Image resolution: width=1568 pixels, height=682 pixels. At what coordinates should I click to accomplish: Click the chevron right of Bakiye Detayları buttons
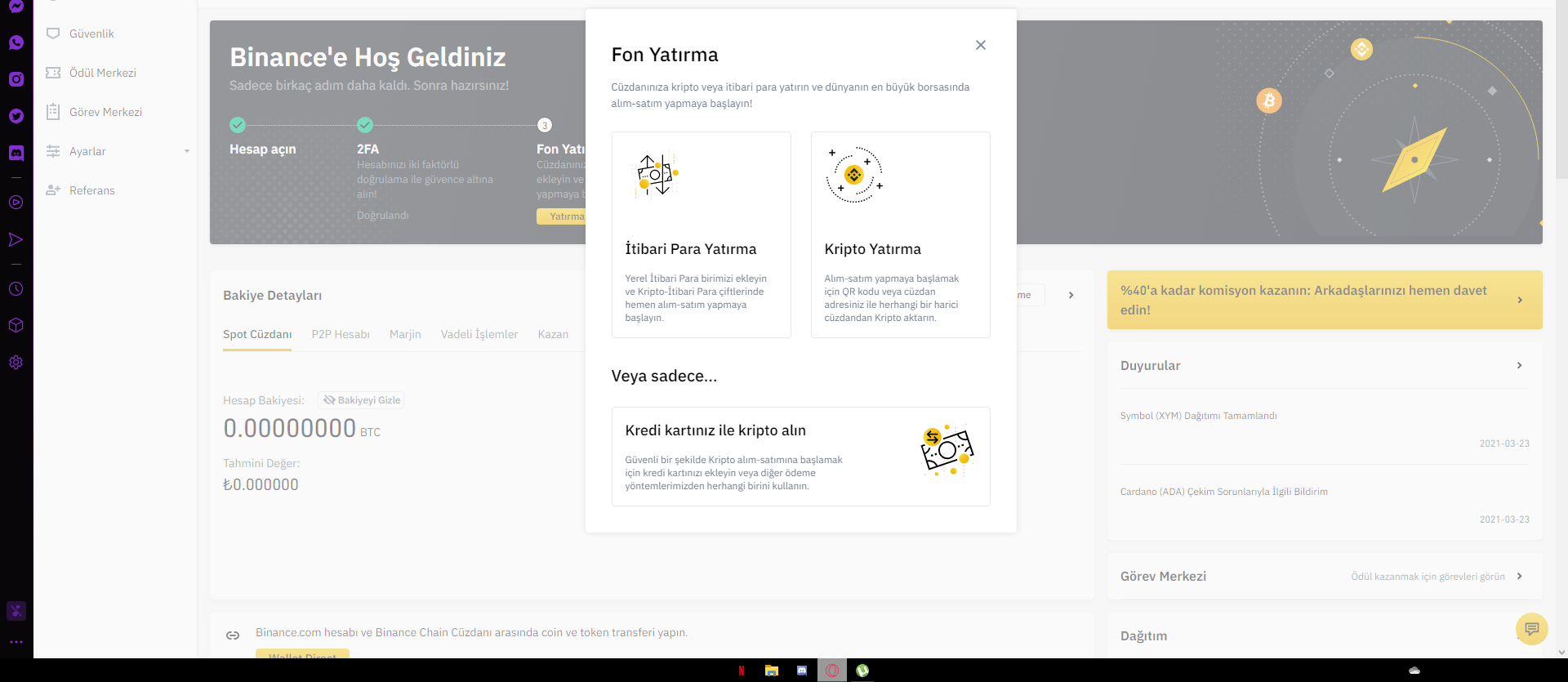pyautogui.click(x=1071, y=295)
